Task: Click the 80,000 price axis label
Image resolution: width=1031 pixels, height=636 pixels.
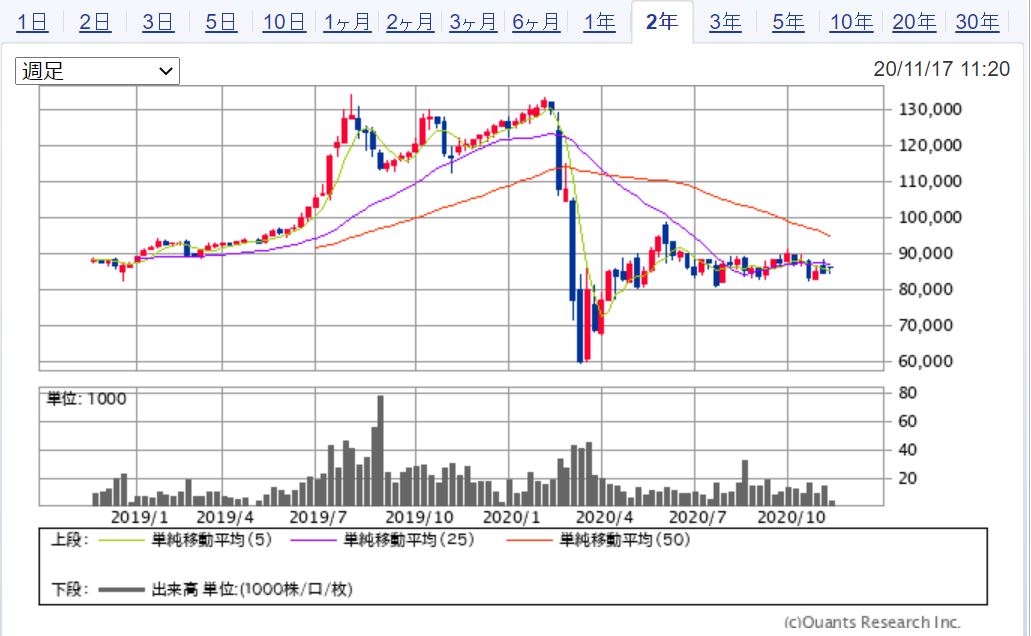Action: point(925,289)
